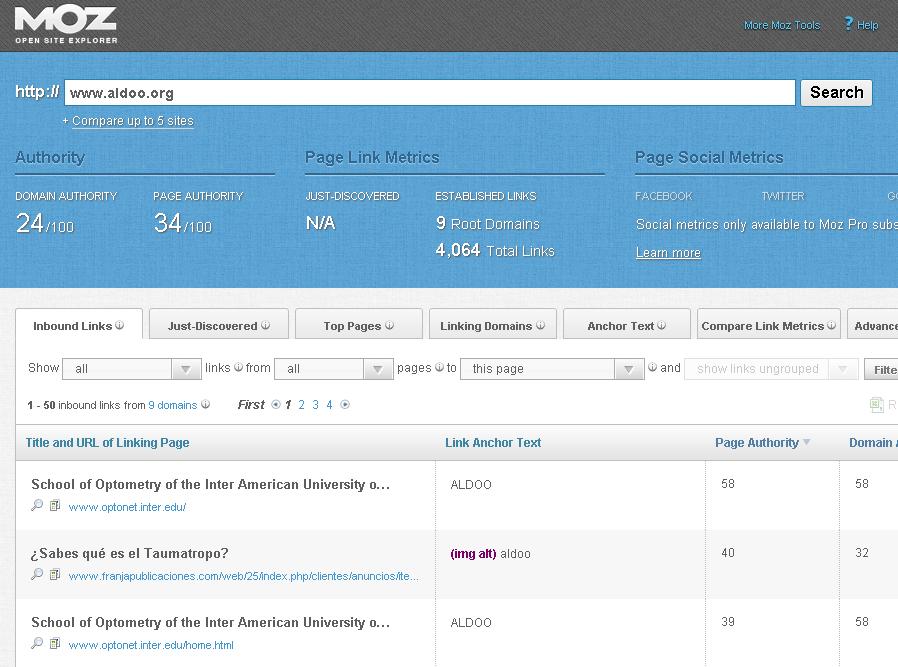Click info icon on Linking Domains tab
Screen dimensions: 898x667
[540, 325]
